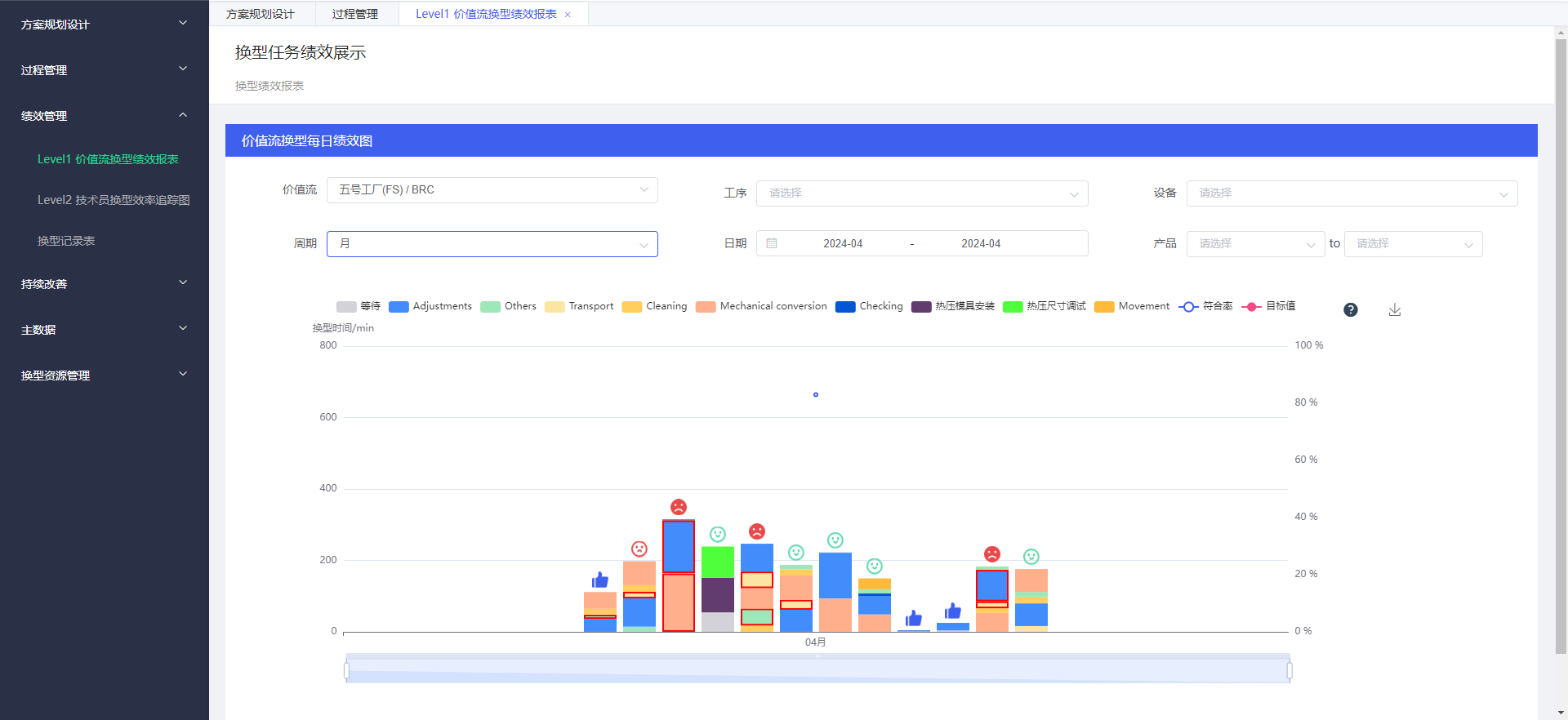Image resolution: width=1568 pixels, height=720 pixels.
Task: Click the start date 2024-04 field
Action: 843,243
